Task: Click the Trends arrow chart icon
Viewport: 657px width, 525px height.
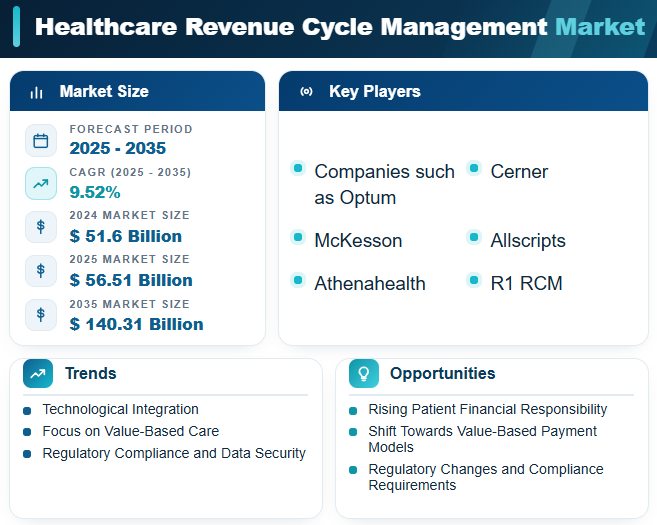Action: tap(38, 373)
